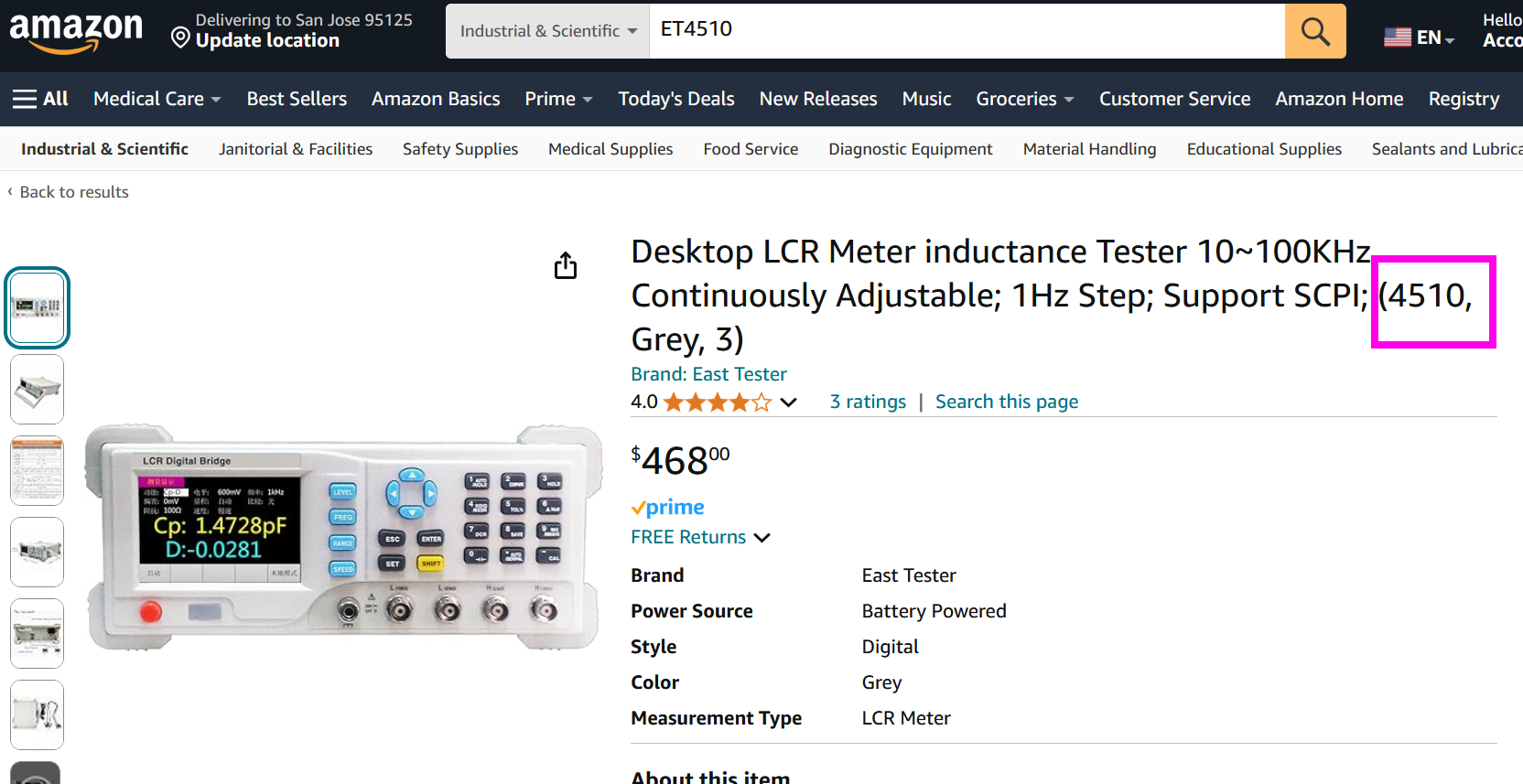Click the prime checkmark logo
Image resolution: width=1523 pixels, height=784 pixels.
pyautogui.click(x=667, y=508)
